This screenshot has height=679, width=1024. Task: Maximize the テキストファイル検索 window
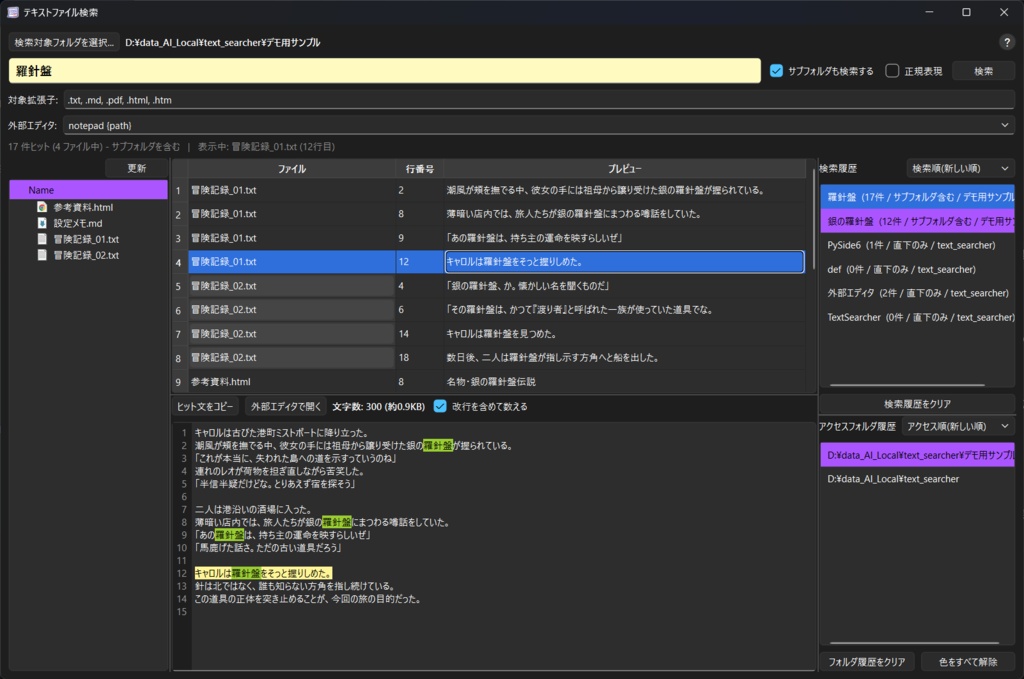click(x=967, y=12)
